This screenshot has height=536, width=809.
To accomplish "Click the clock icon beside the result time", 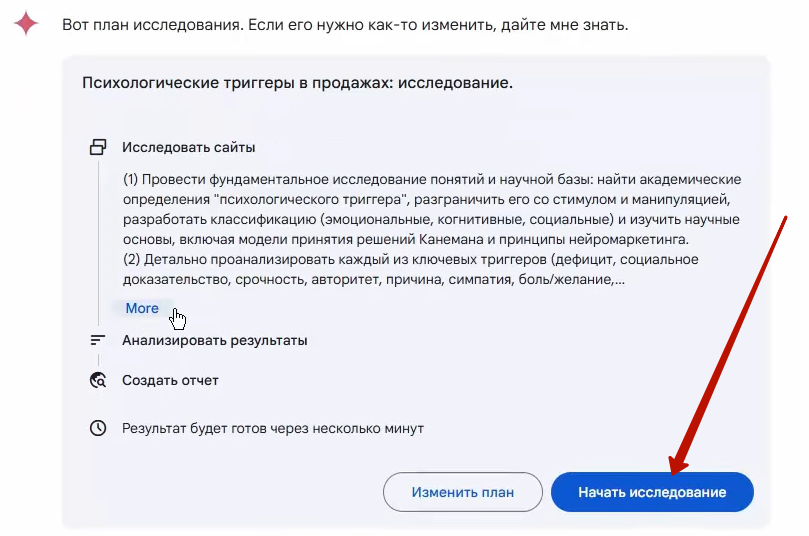I will pos(98,428).
